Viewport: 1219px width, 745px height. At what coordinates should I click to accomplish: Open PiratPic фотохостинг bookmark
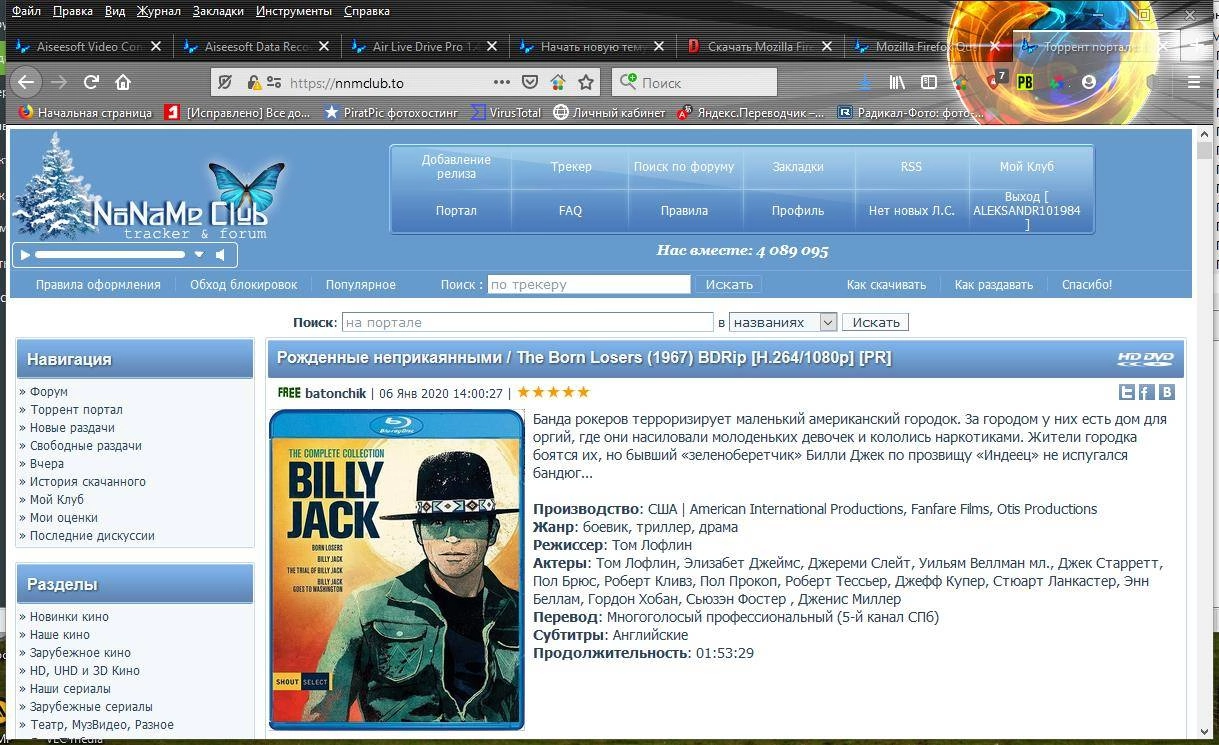(391, 113)
